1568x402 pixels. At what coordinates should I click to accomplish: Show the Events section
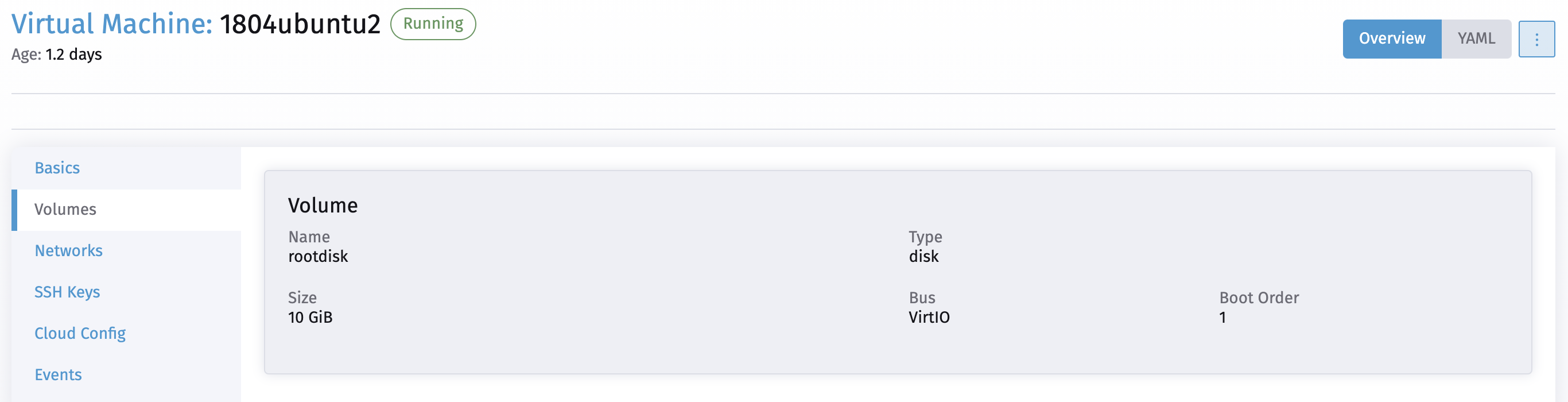(x=58, y=374)
